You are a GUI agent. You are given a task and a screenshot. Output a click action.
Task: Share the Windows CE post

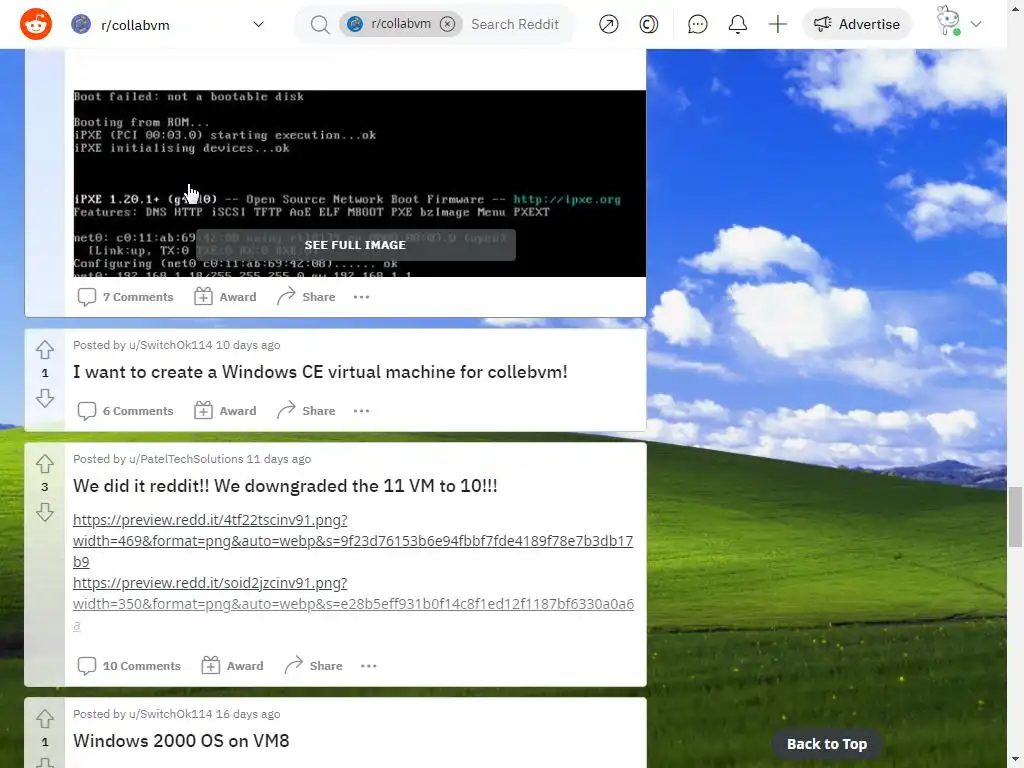click(306, 411)
